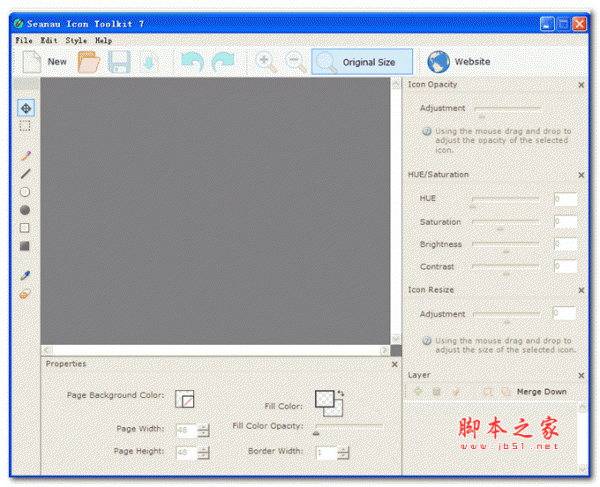Click the Zoom In magnifier icon
600x487 pixels.
tap(266, 62)
